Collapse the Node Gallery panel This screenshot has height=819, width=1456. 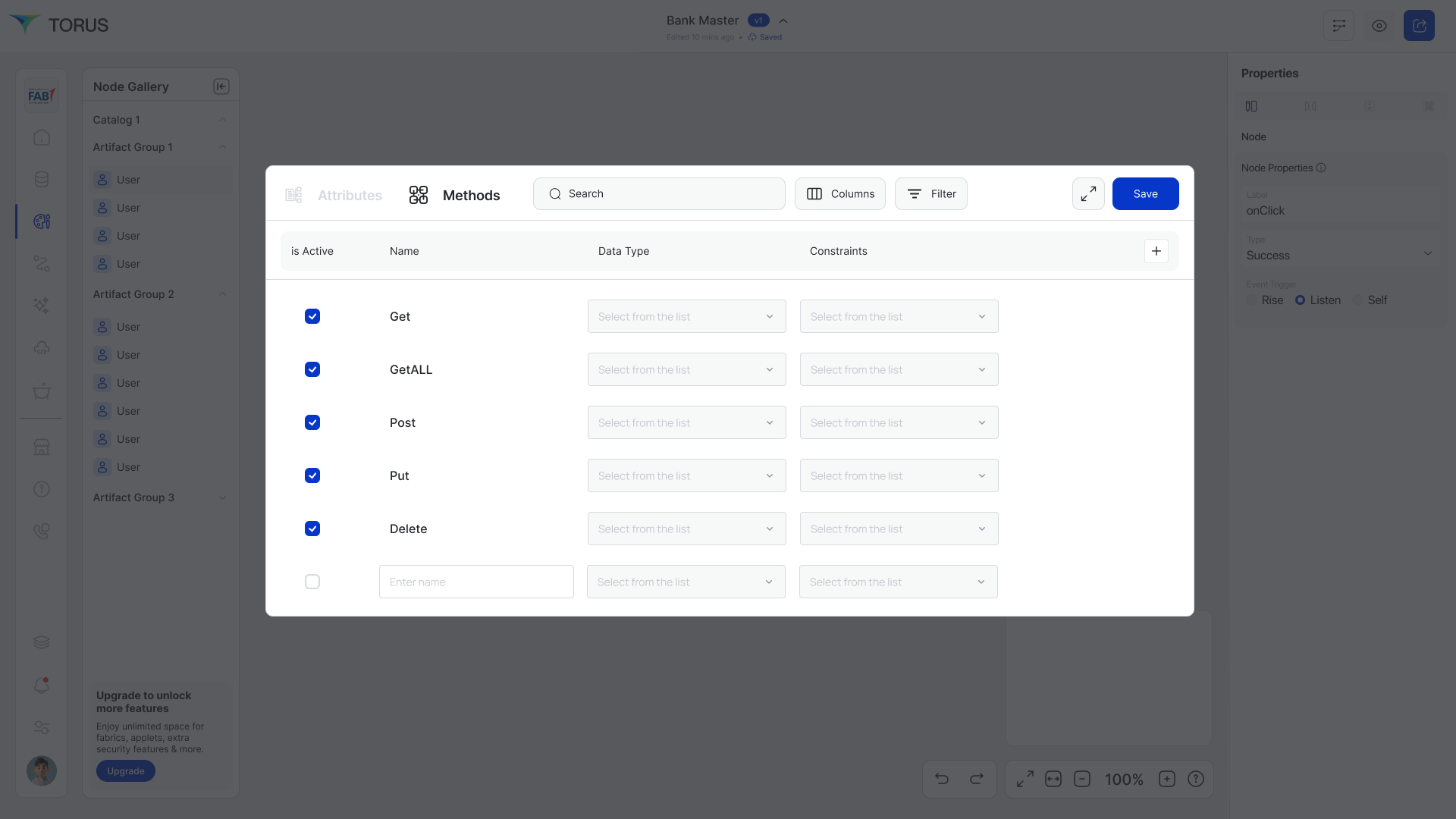coord(221,86)
